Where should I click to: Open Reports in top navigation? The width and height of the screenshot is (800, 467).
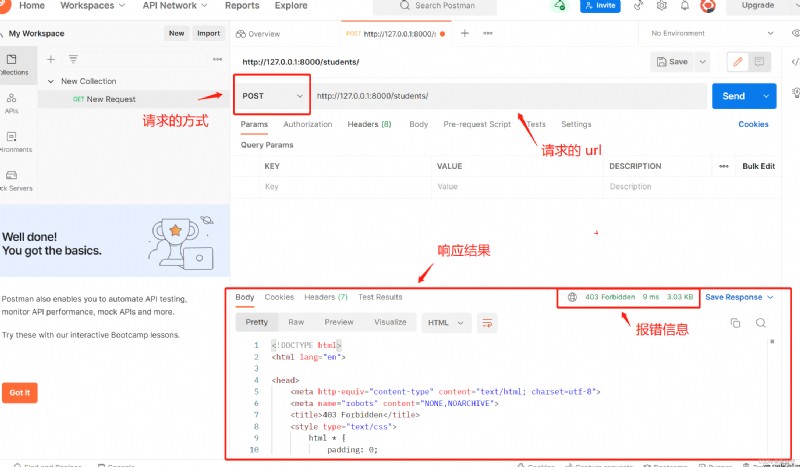tap(242, 6)
